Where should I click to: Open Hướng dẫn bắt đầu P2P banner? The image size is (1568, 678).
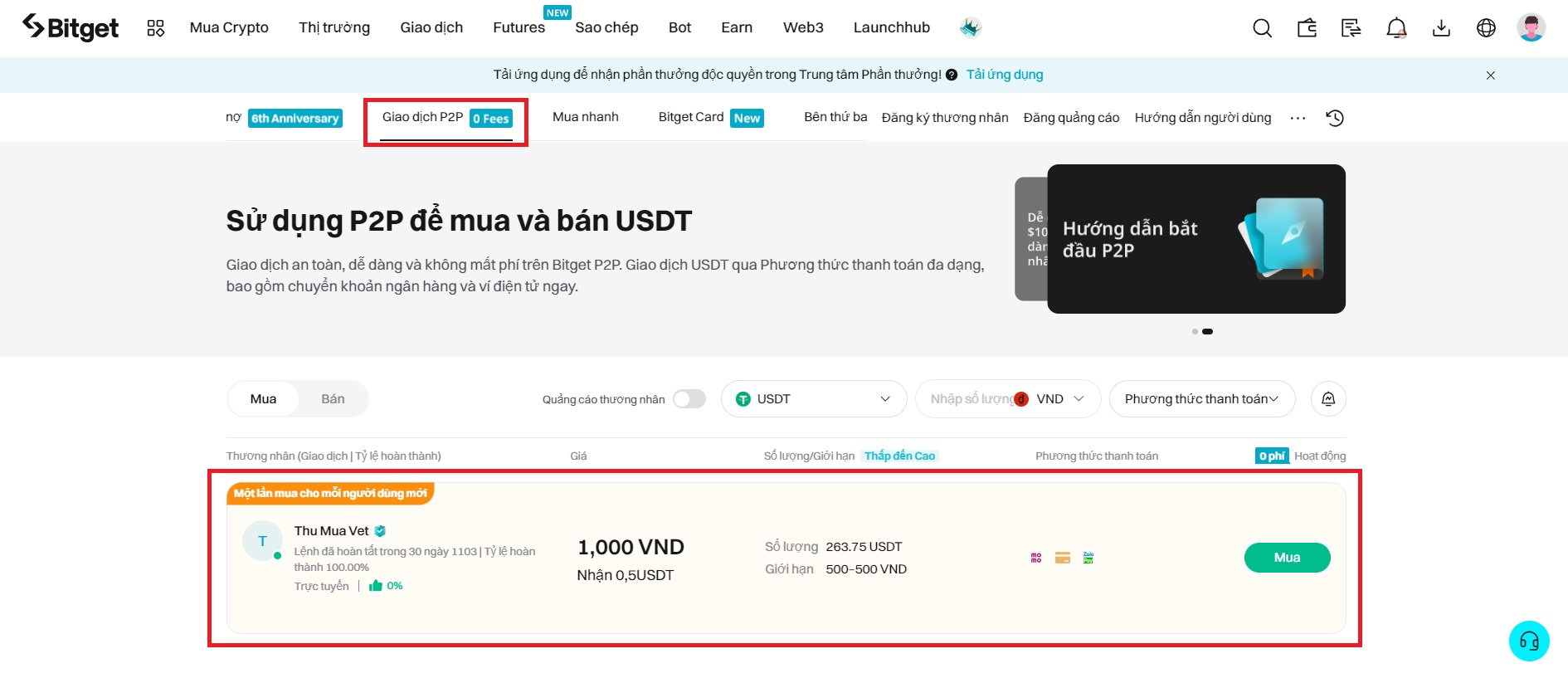1195,239
